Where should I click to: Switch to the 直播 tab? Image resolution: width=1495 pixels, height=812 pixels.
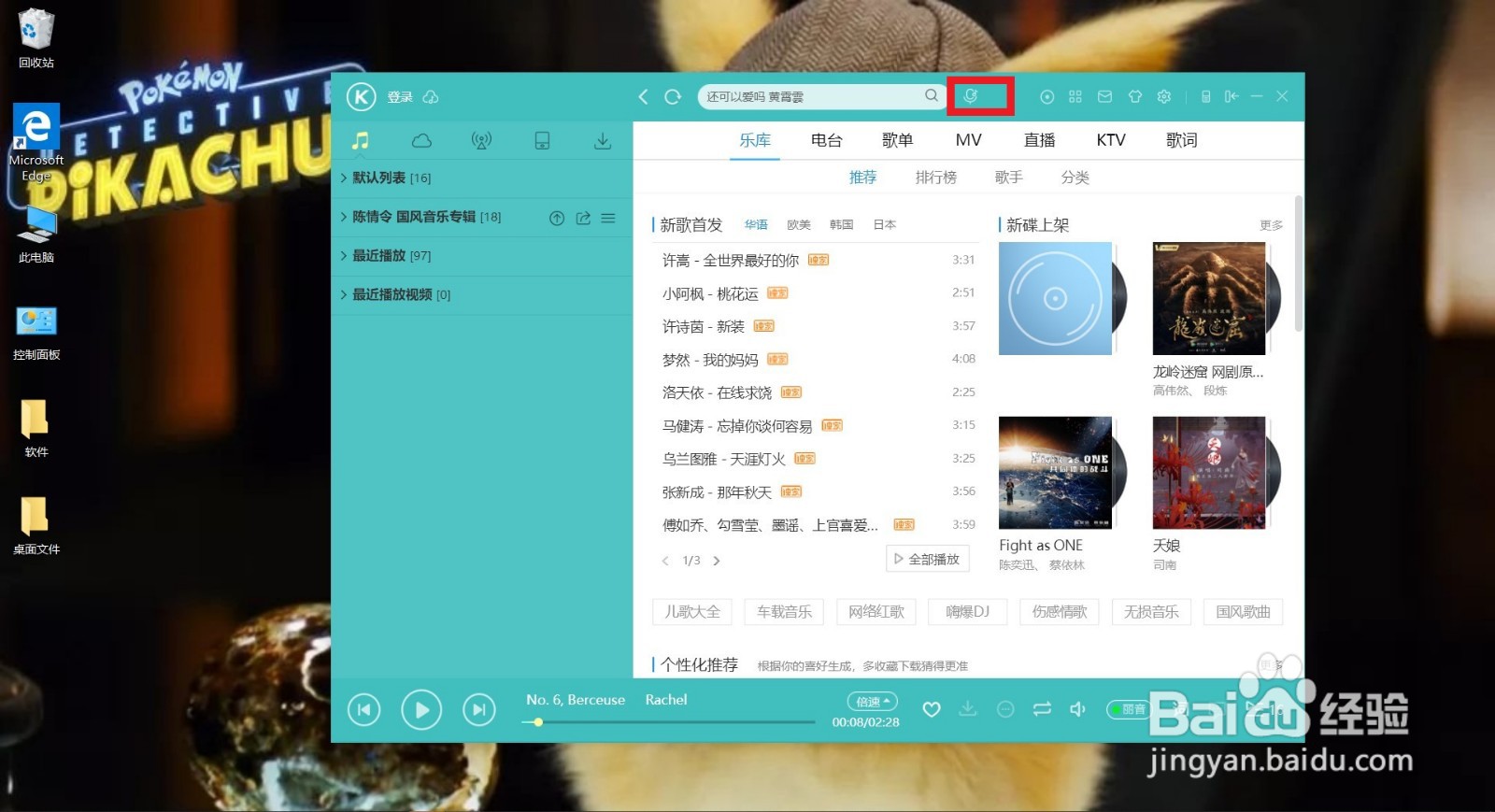[1039, 140]
